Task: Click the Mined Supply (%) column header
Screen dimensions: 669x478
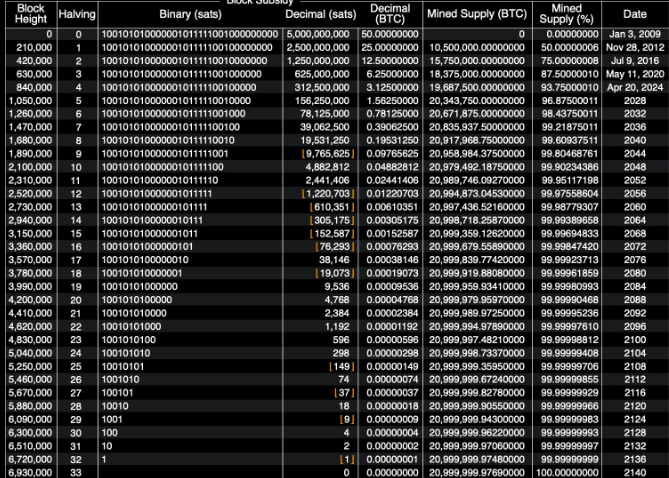Action: 567,14
